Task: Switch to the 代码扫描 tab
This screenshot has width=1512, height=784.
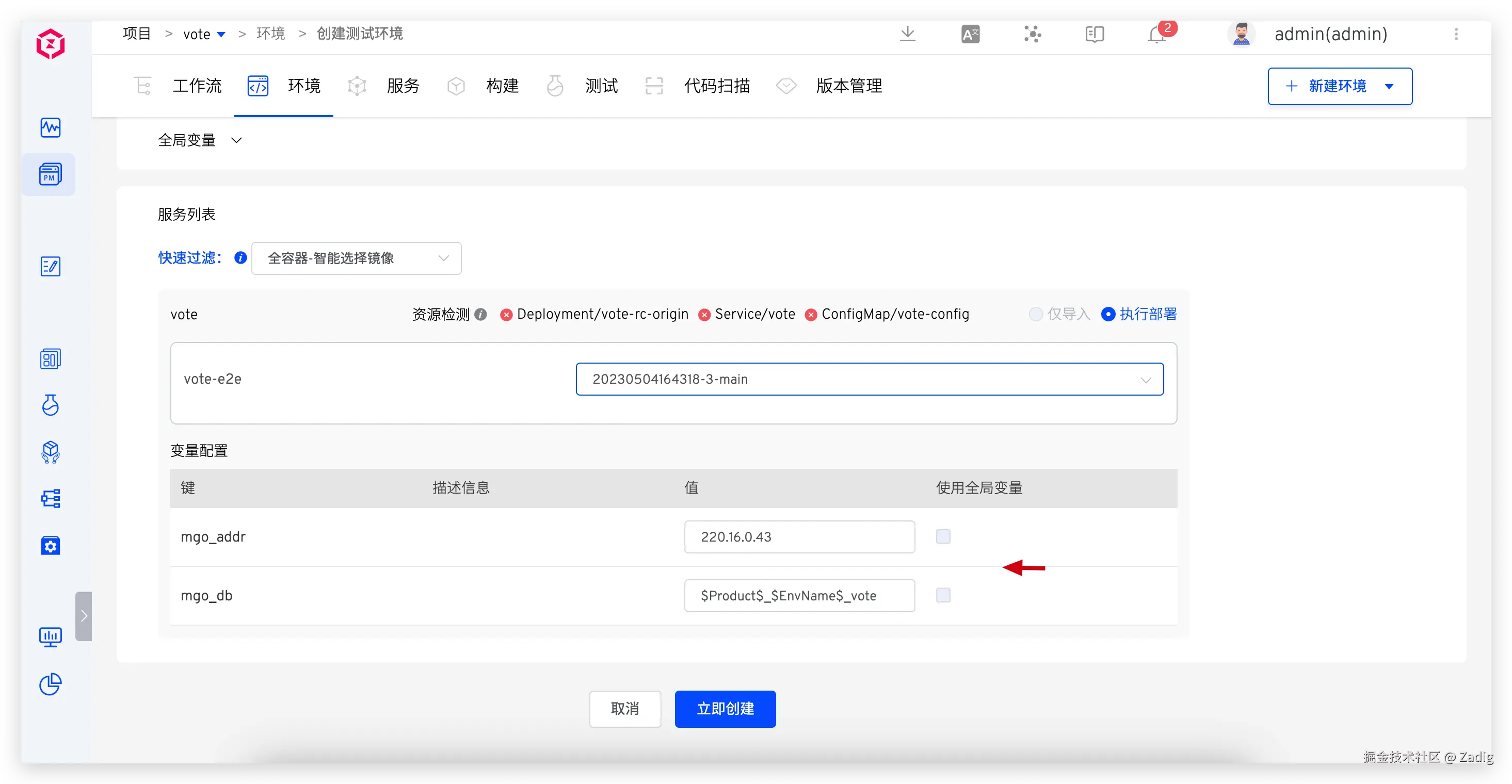Action: click(x=716, y=86)
